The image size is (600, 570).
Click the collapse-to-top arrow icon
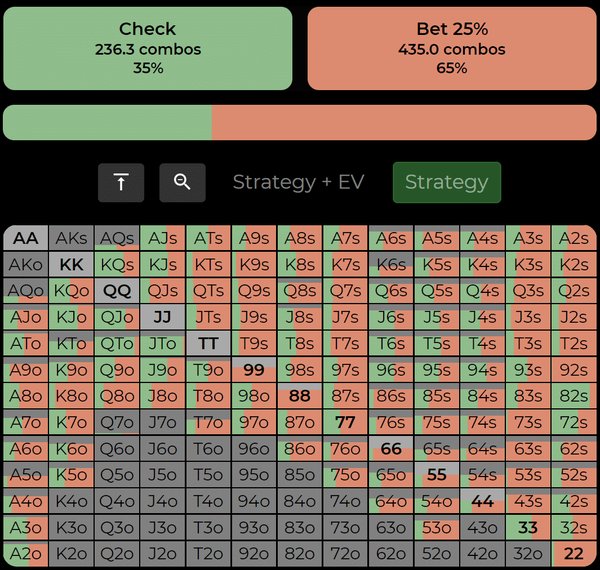pos(121,183)
